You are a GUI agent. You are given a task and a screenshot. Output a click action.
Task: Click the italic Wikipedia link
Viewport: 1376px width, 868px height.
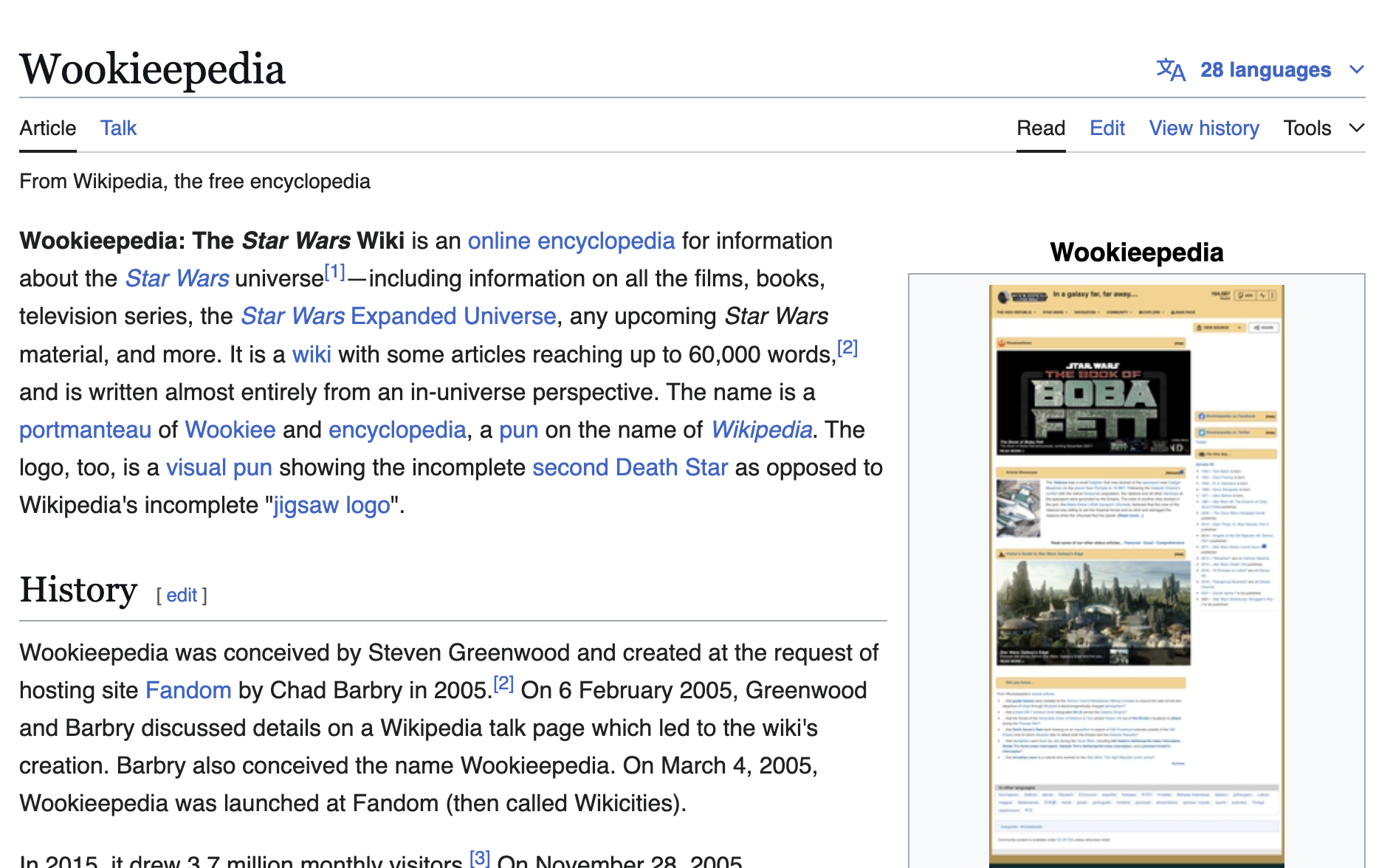click(761, 430)
